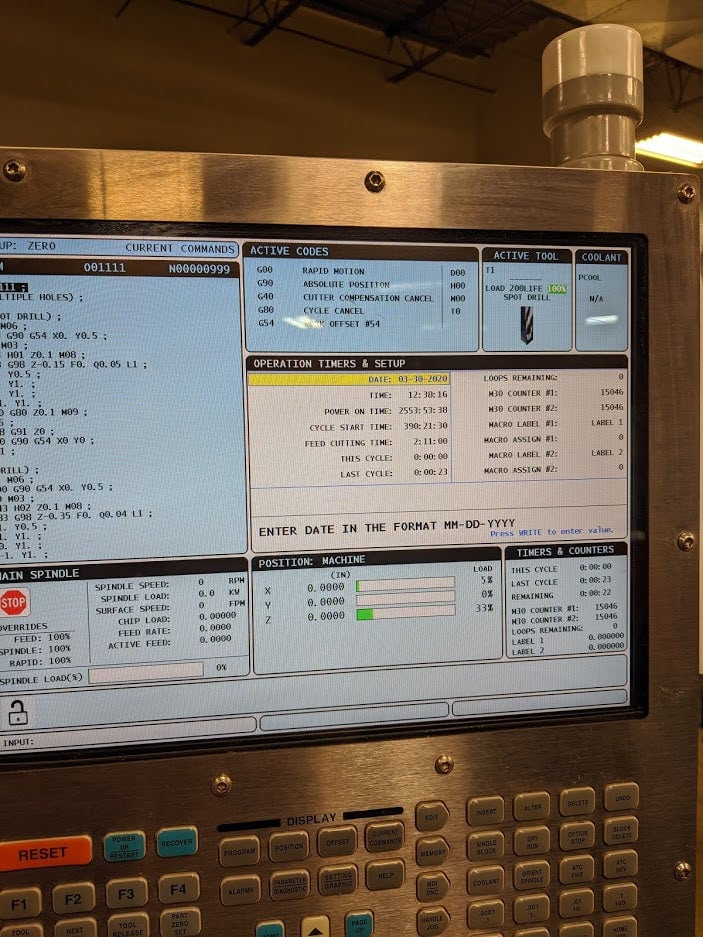Toggle the COOLANT key
Screen dimensions: 703x937
click(486, 881)
